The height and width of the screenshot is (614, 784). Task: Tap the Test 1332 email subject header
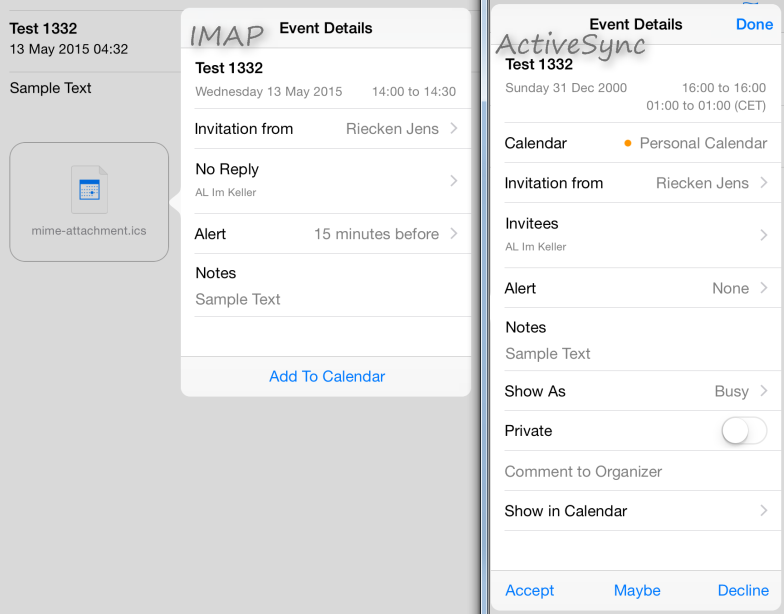[43, 29]
